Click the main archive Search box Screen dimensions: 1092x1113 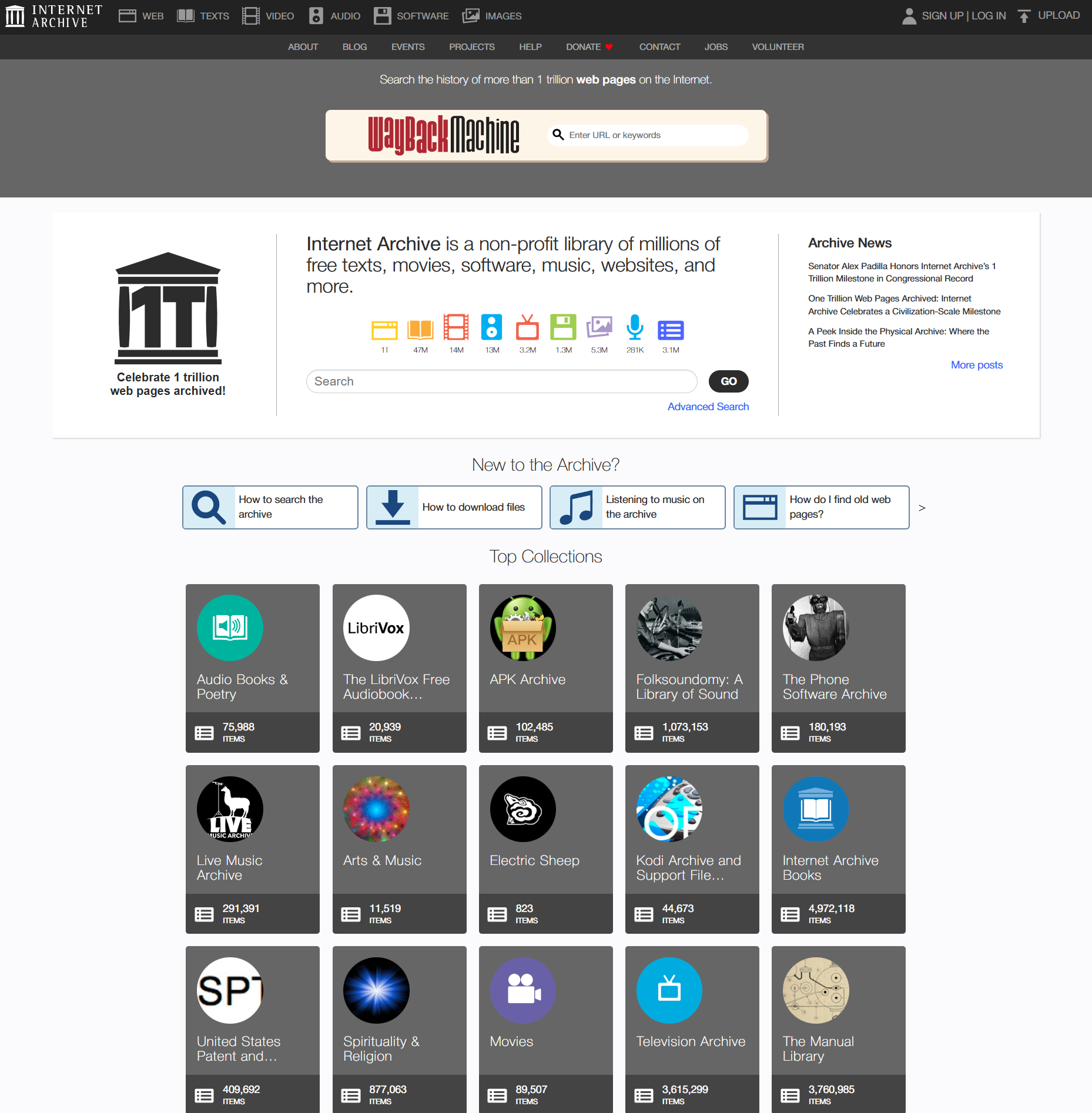coord(501,381)
